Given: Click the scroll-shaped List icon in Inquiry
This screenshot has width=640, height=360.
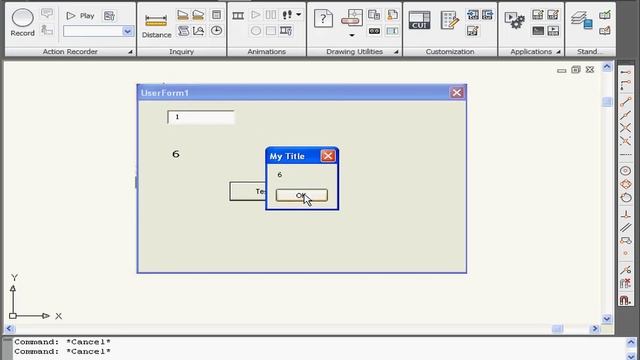Looking at the screenshot, I should coord(183,31).
